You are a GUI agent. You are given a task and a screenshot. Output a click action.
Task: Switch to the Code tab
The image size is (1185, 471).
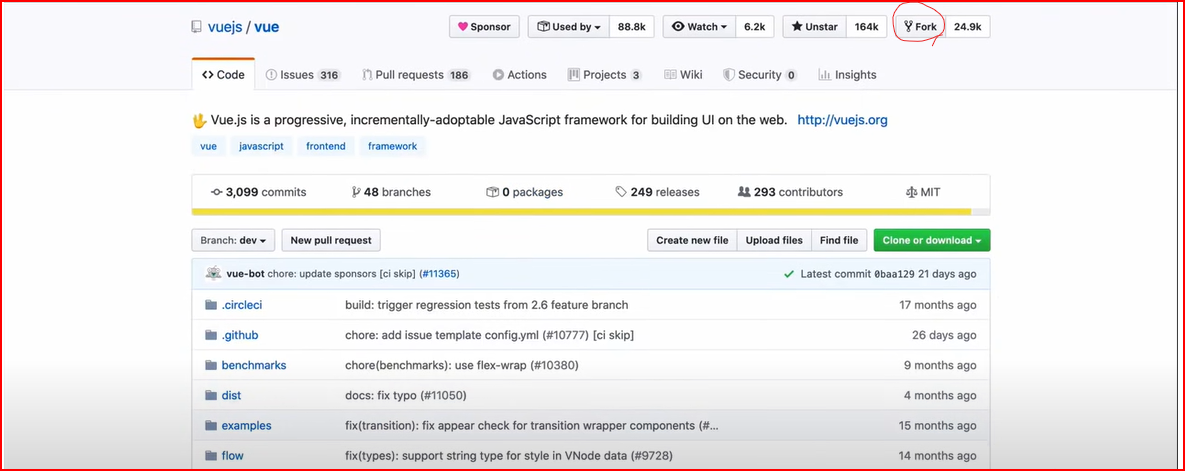223,75
